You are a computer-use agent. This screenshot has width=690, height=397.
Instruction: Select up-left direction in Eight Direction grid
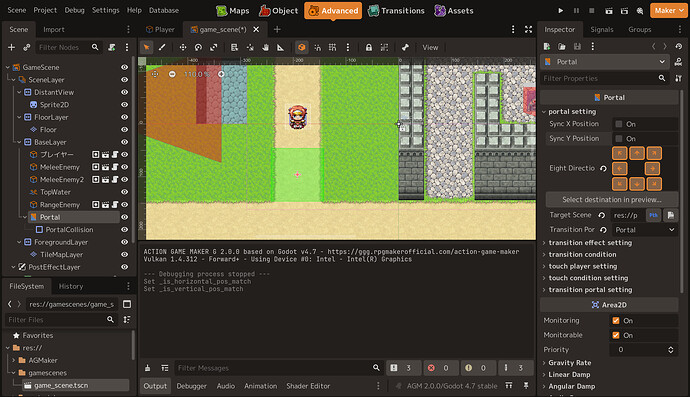tap(620, 153)
